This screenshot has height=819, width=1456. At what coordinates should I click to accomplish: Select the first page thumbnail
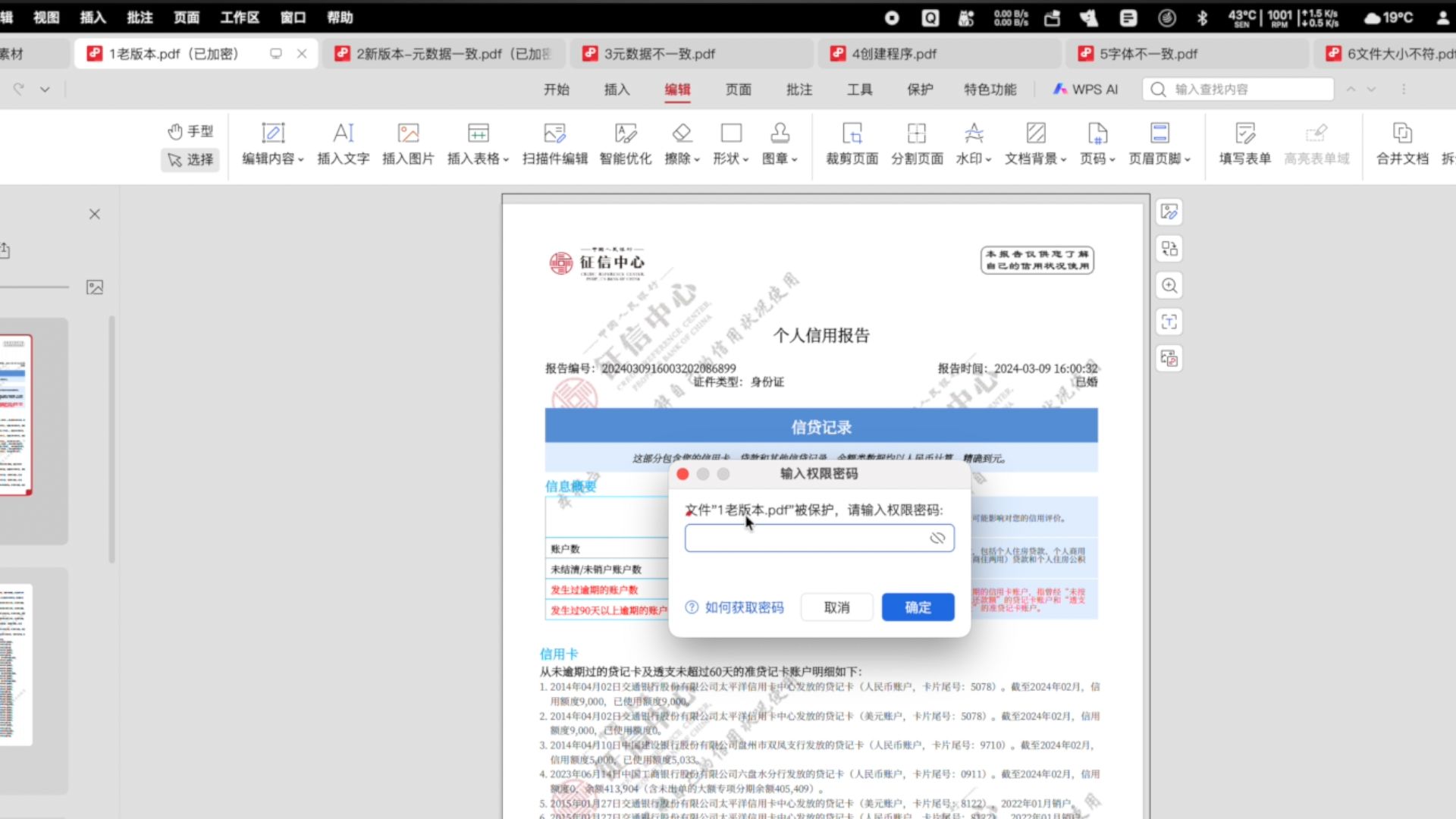click(16, 415)
